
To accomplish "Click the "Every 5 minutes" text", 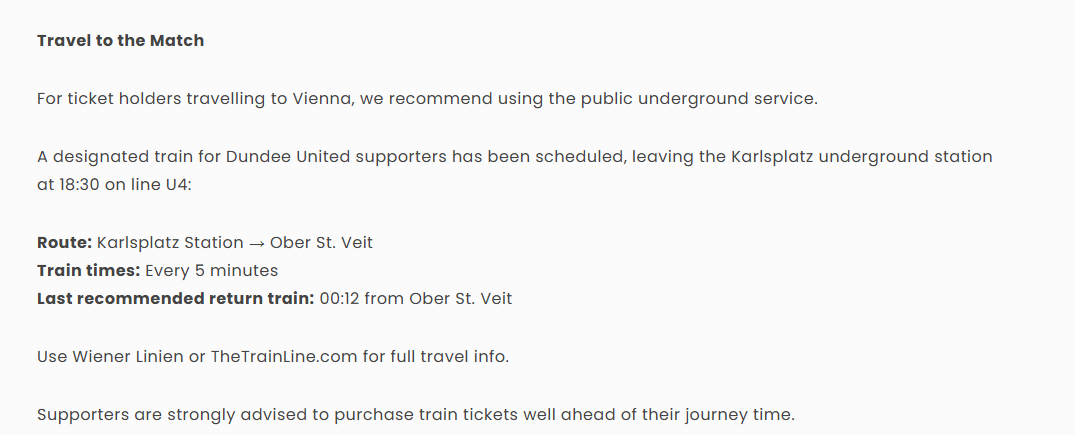I will [x=212, y=270].
